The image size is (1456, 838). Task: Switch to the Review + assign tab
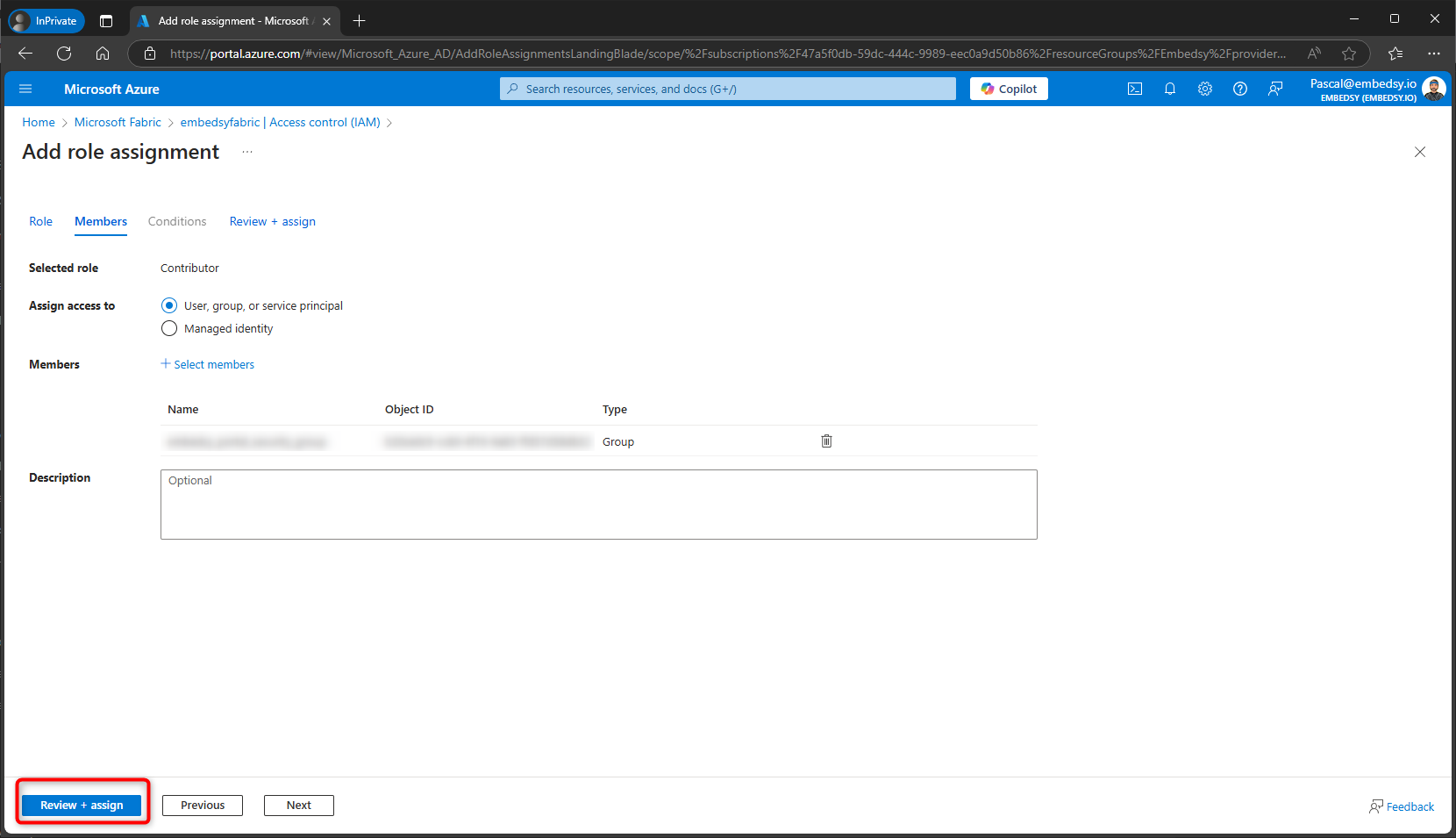[x=272, y=221]
